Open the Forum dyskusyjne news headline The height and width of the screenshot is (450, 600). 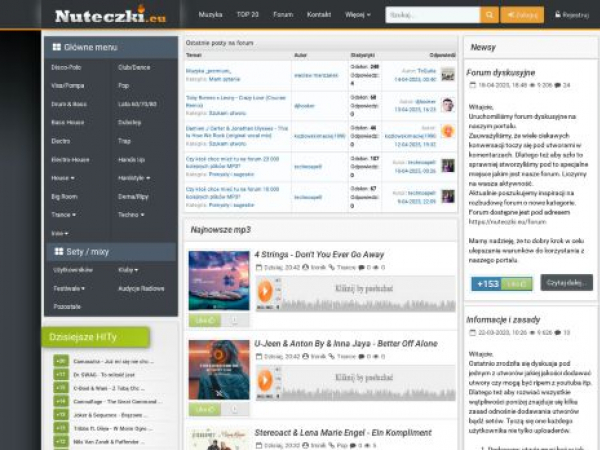[x=501, y=72]
